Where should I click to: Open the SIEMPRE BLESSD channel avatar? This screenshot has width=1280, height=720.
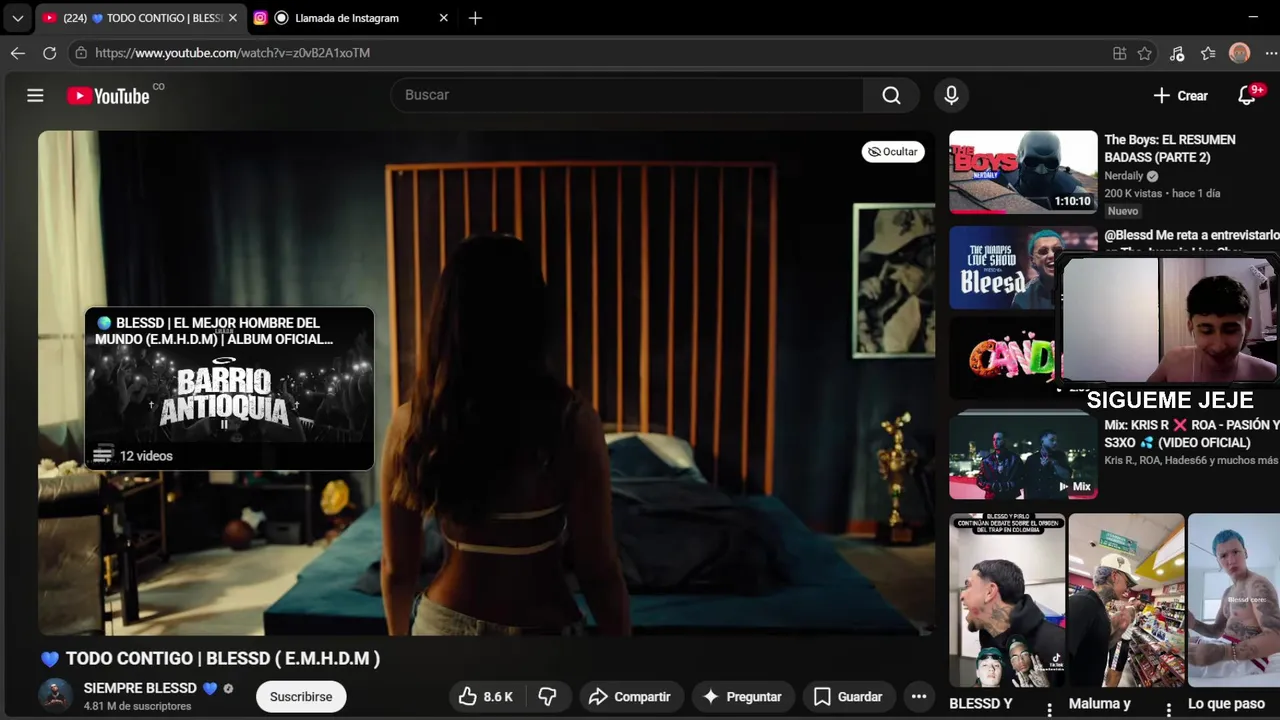tap(56, 696)
